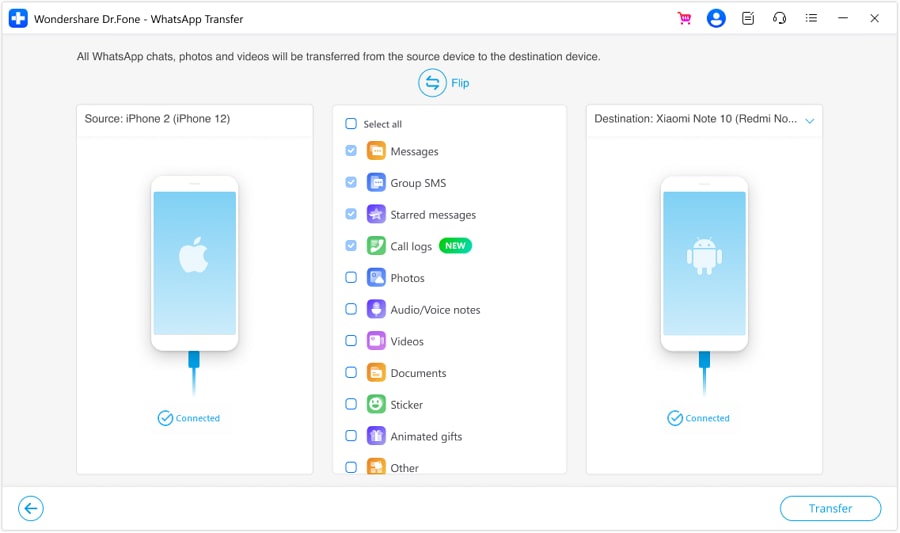Click the Documents folder icon
Viewport: 900px width, 533px height.
click(376, 372)
